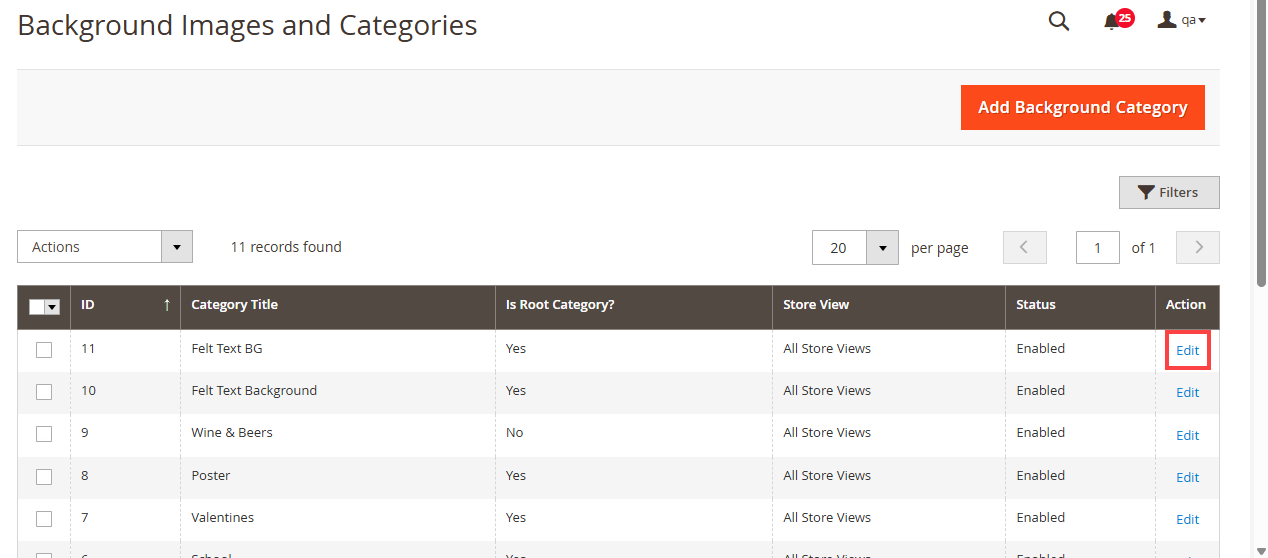The image size is (1268, 558).
Task: Open header select-all checkbox dropdown
Action: point(52,307)
